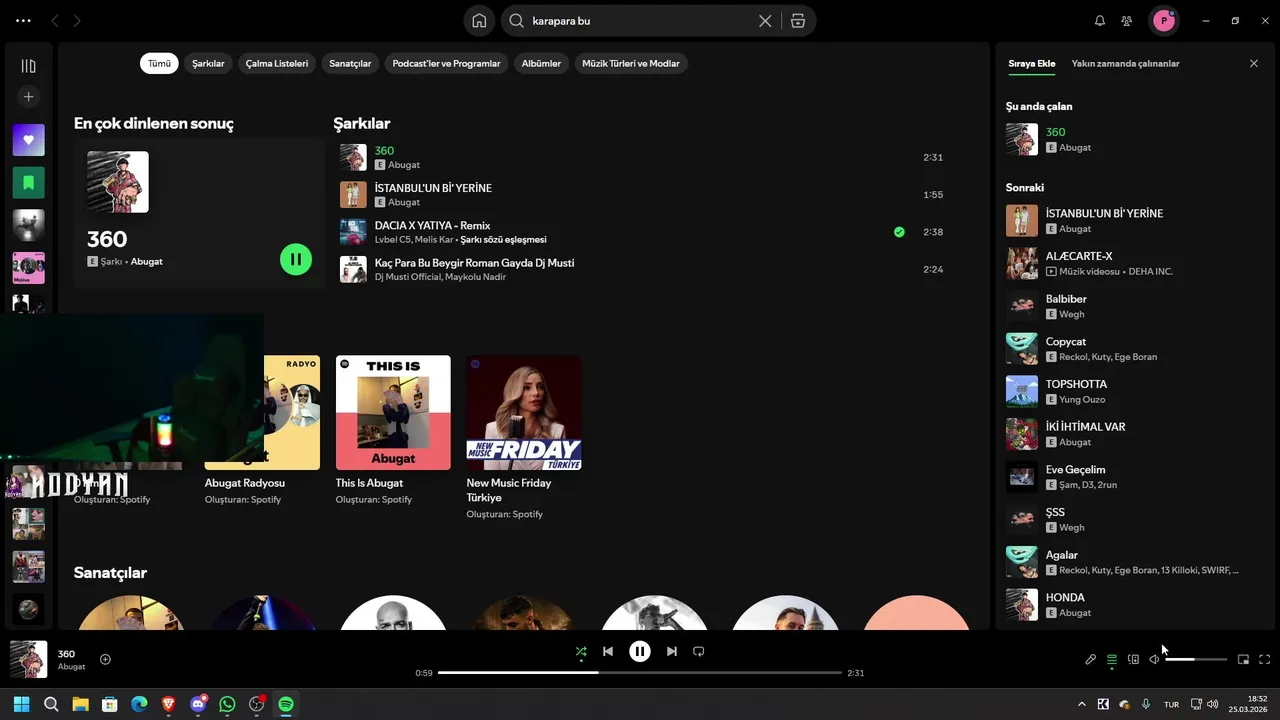Select DACIA X YATIYA - Remix song row
The height and width of the screenshot is (720, 1280).
pos(642,232)
